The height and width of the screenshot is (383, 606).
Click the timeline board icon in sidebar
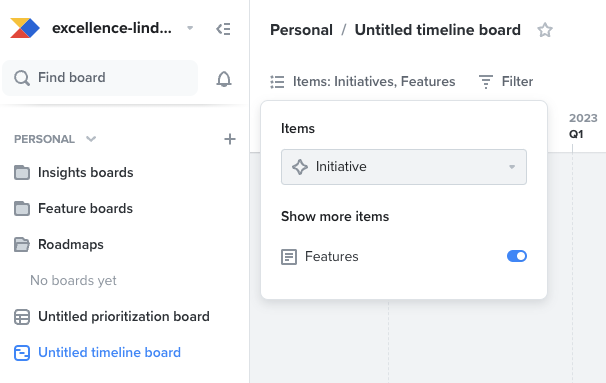pos(22,353)
